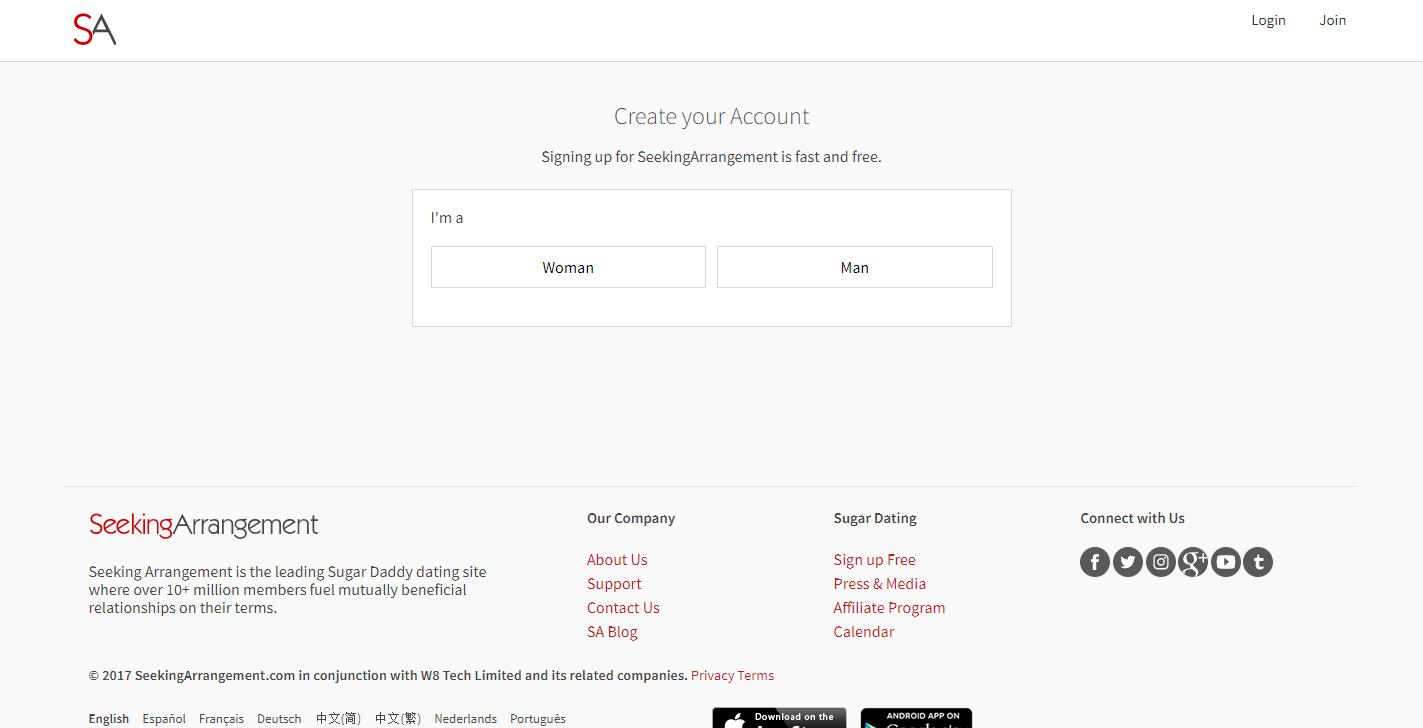Open the Privacy link in footer
The image size is (1423, 728).
click(x=713, y=675)
